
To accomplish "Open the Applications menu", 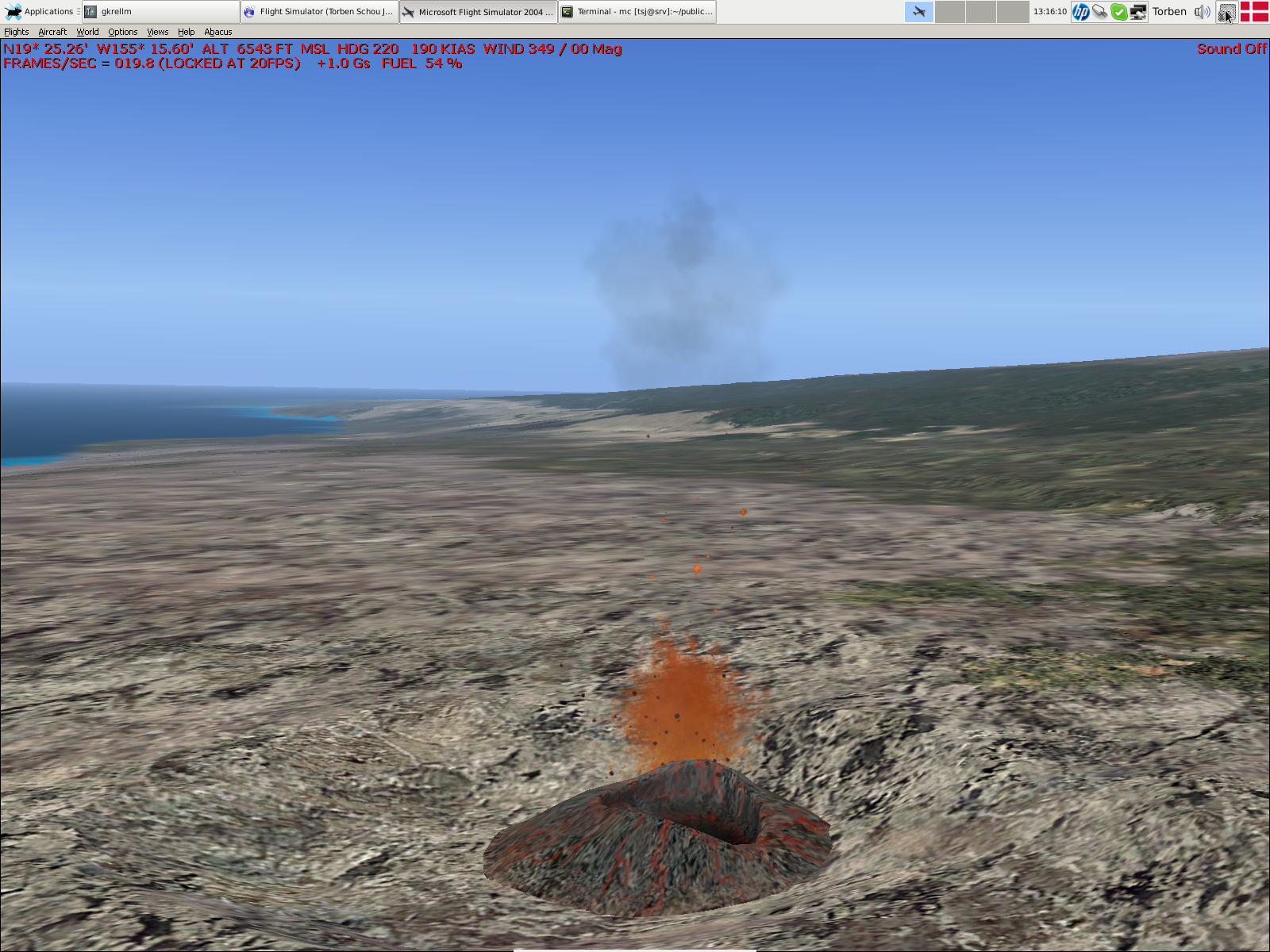I will [40, 11].
